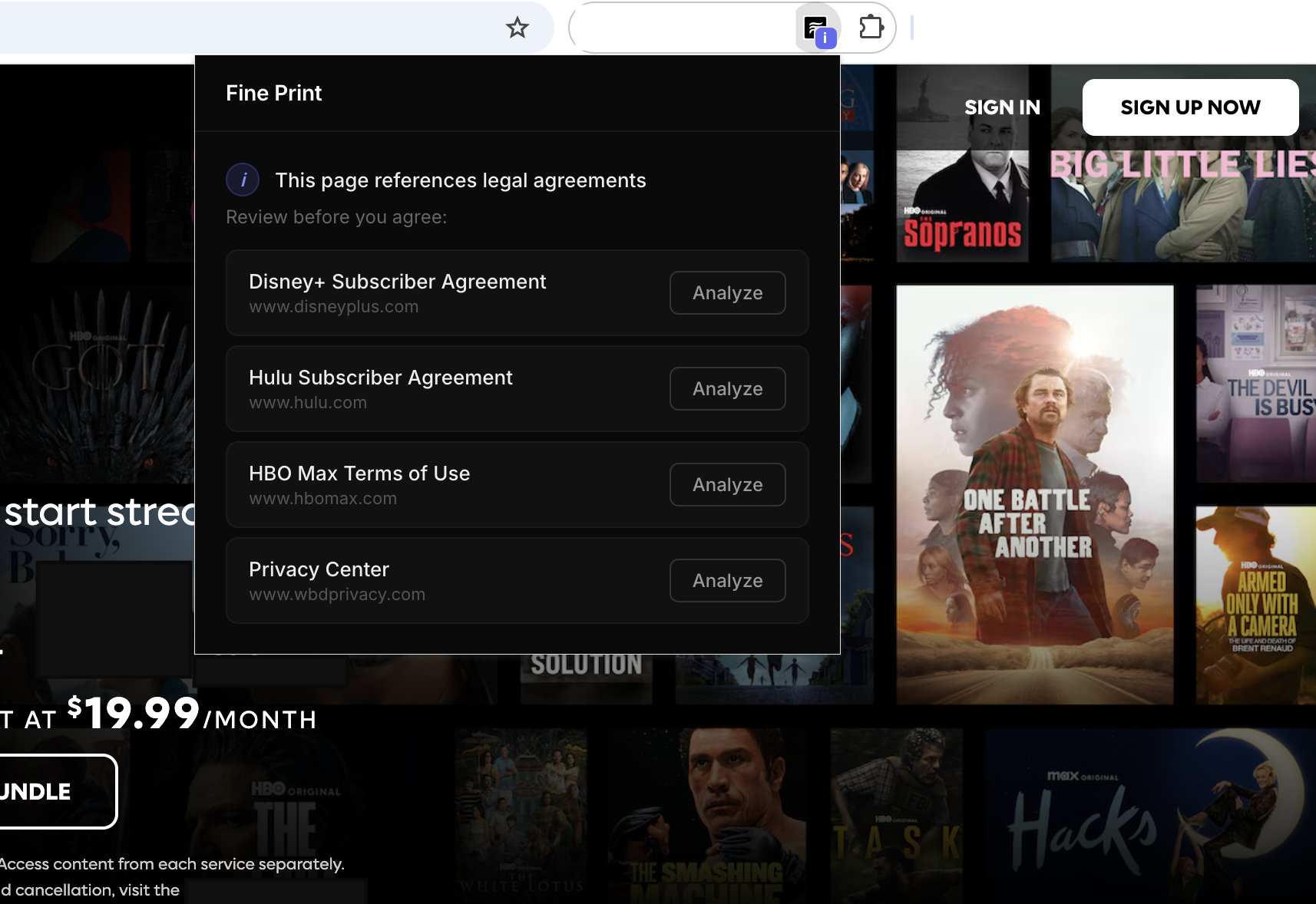Open the Armed Only With a Camera poster
This screenshot has height=904, width=1316.
pos(1255,605)
